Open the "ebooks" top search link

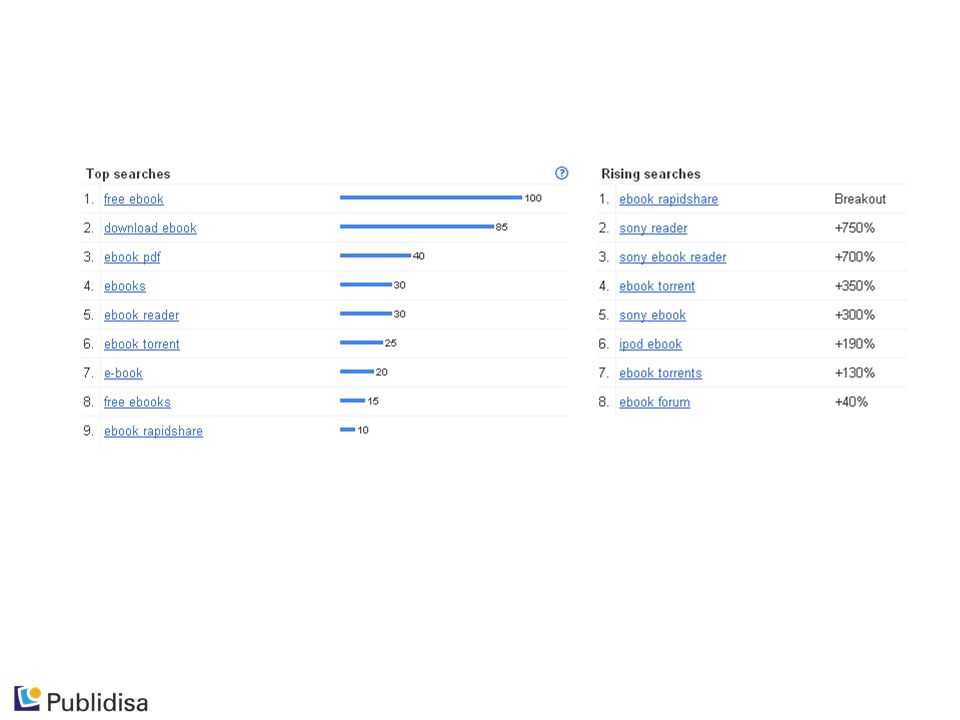pyautogui.click(x=125, y=286)
